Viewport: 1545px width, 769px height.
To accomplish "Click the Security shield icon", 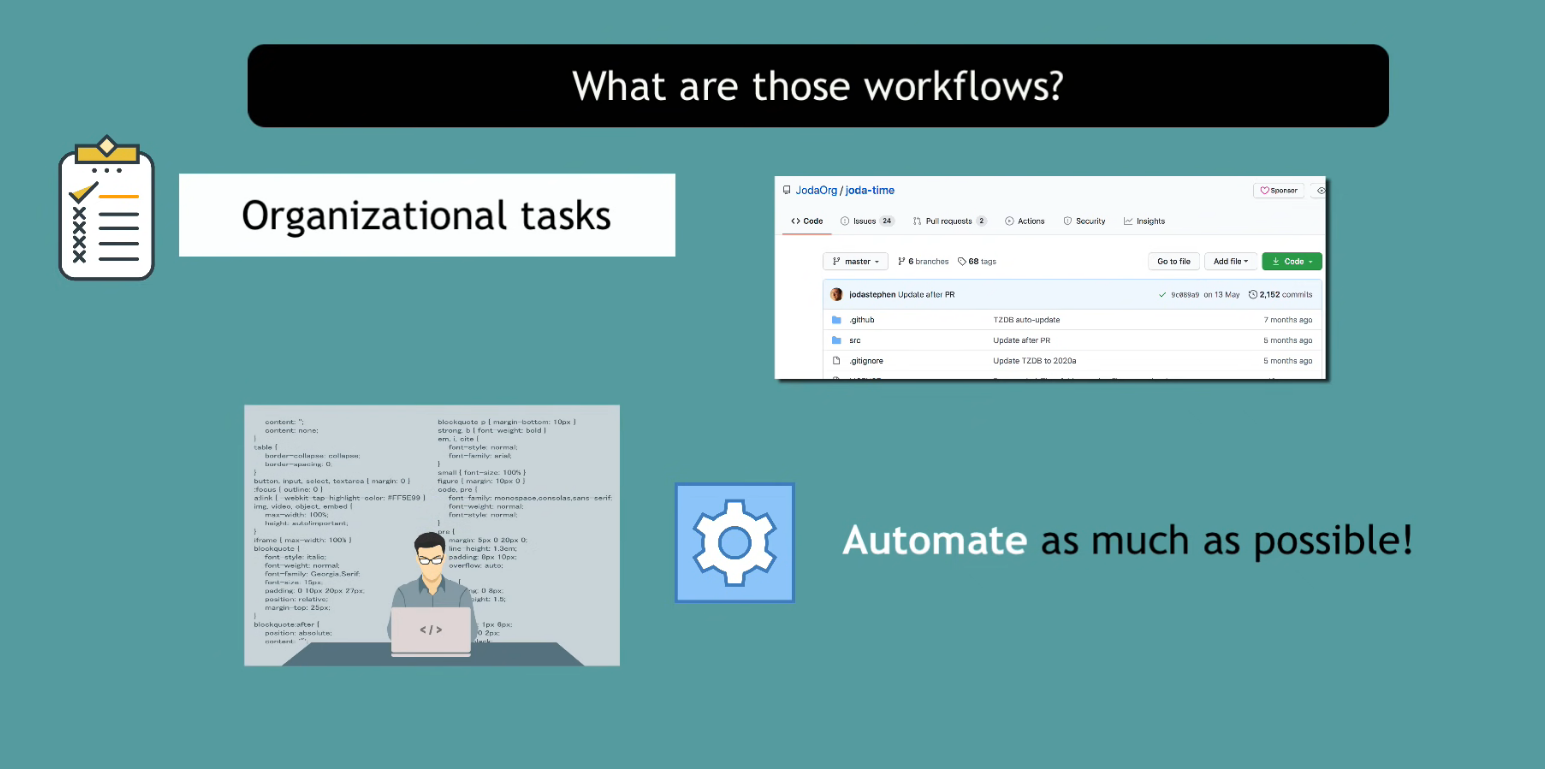I will [1067, 221].
